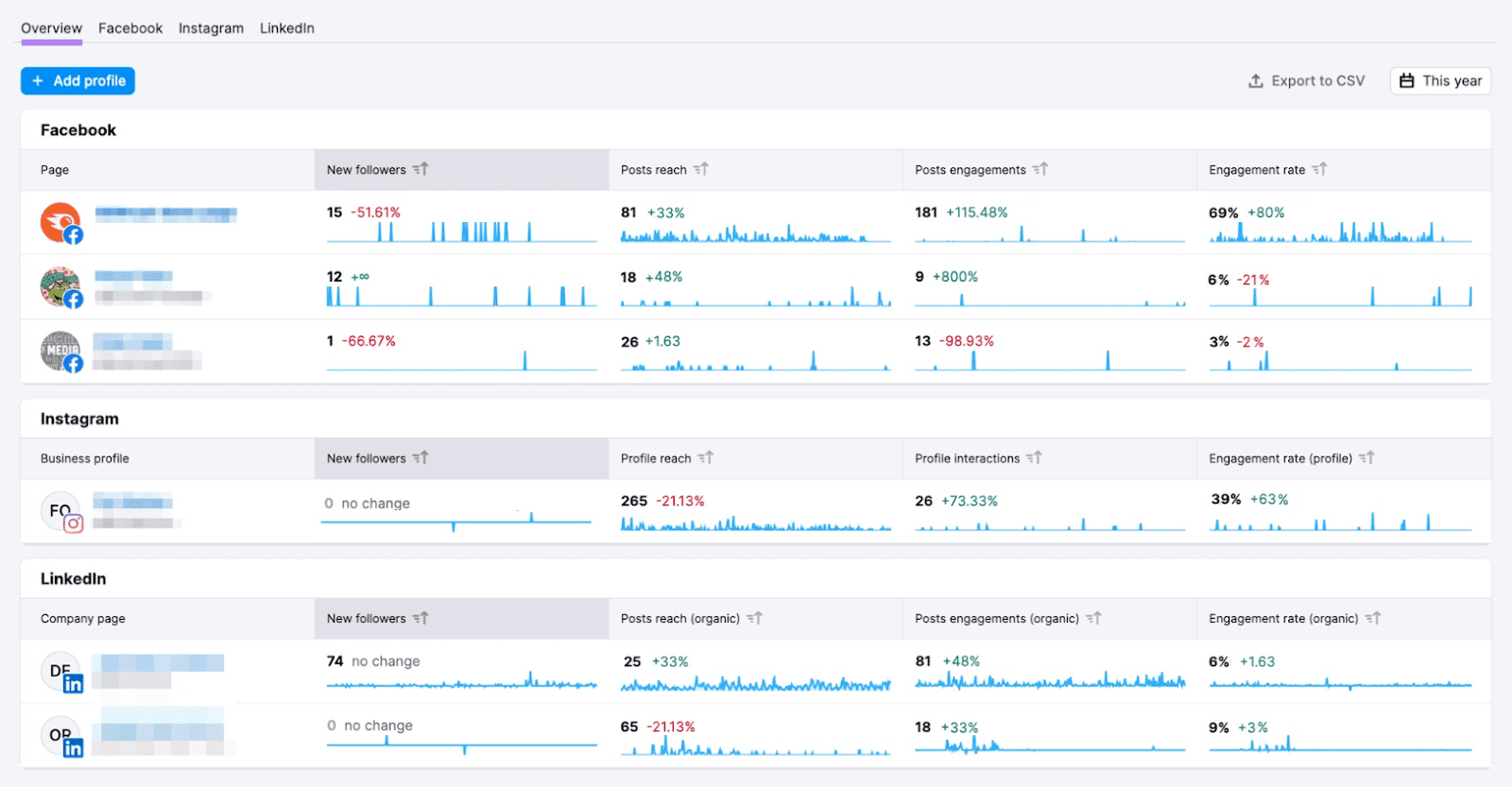Screen dimensions: 1512x787
Task: Export data with Export to CSV
Action: (1307, 81)
